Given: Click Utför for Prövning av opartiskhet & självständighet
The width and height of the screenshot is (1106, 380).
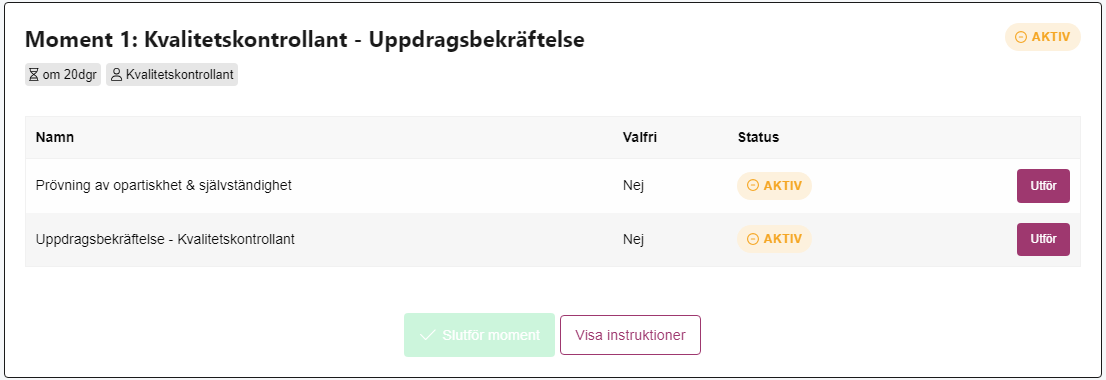Looking at the screenshot, I should (x=1043, y=186).
